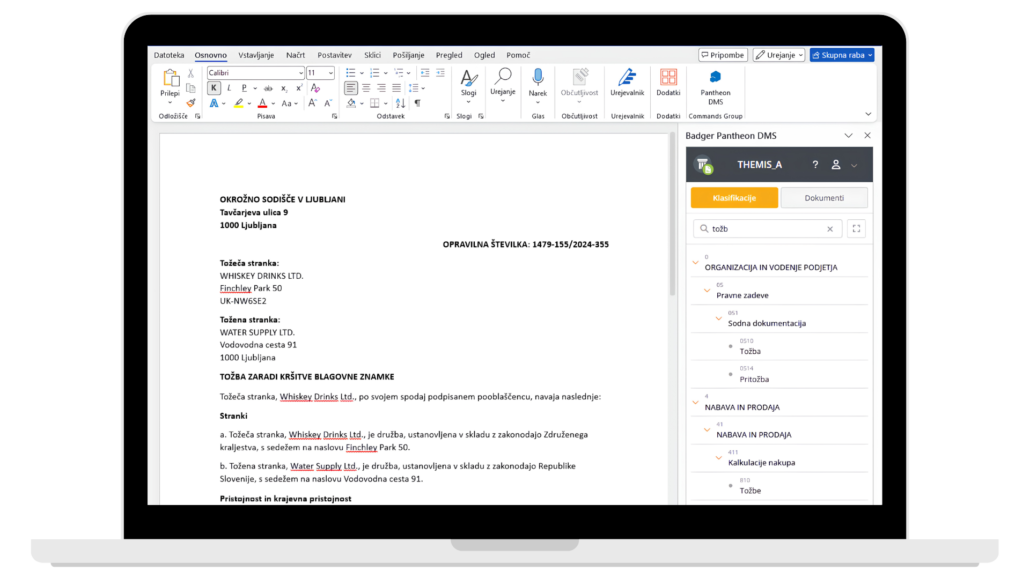Toggle underline P formatting
Viewport: 1030px width, 579px height.
click(244, 88)
